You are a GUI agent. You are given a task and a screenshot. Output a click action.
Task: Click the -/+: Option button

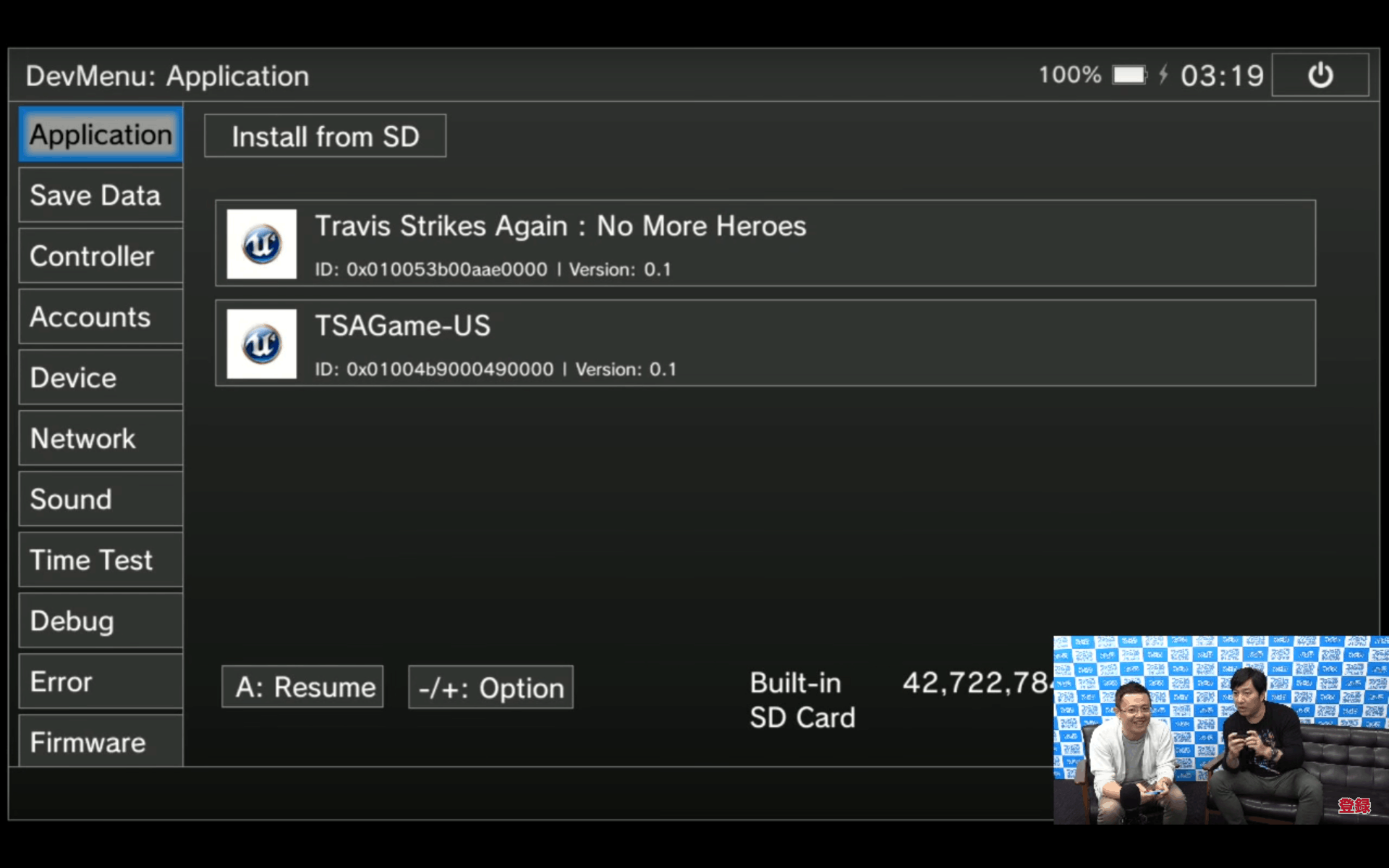point(491,687)
